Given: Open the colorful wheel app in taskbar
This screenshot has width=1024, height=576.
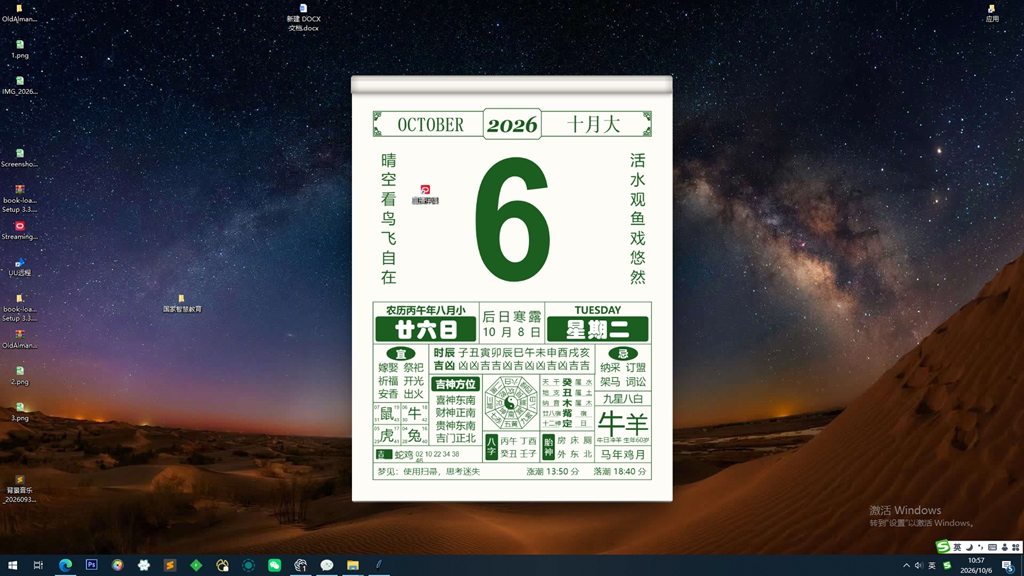Looking at the screenshot, I should point(118,565).
